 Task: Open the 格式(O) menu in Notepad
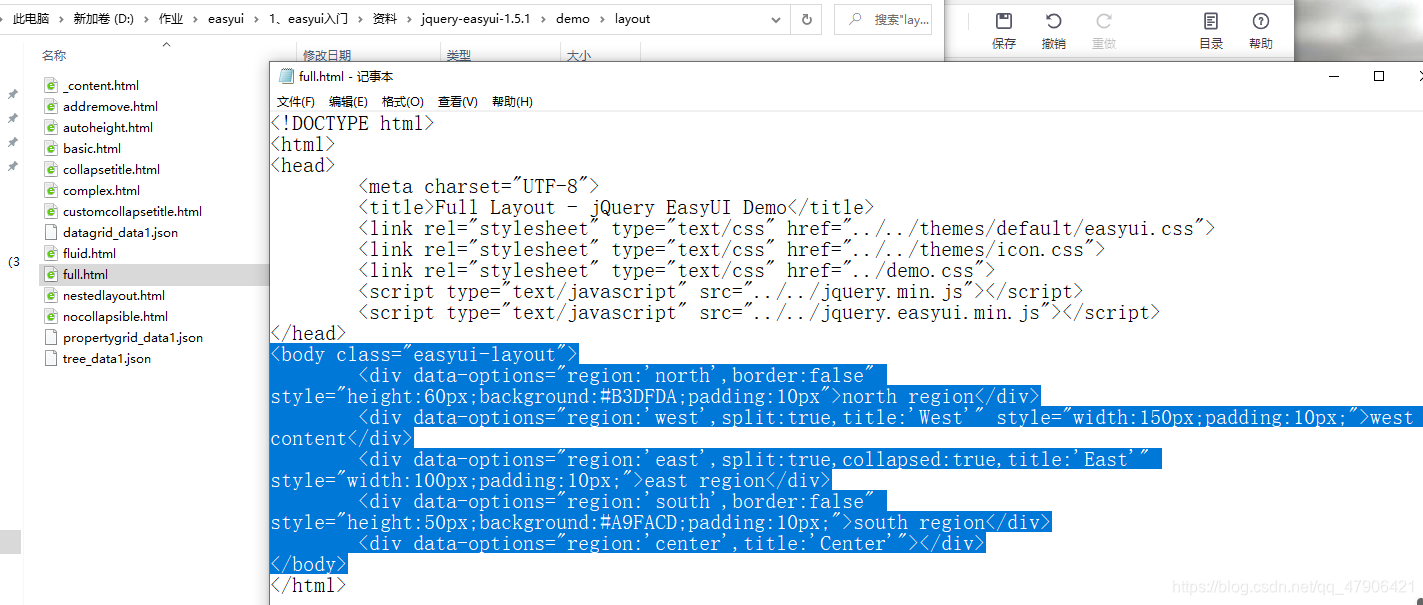(403, 102)
